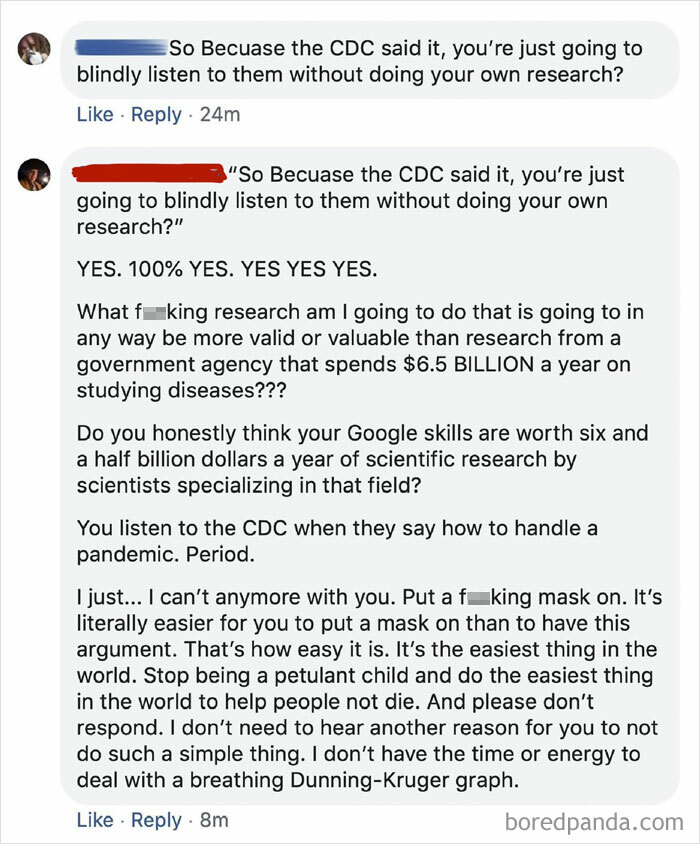Click the 'Put a mask on' paragraph
This screenshot has width=700, height=844.
tap(350, 688)
